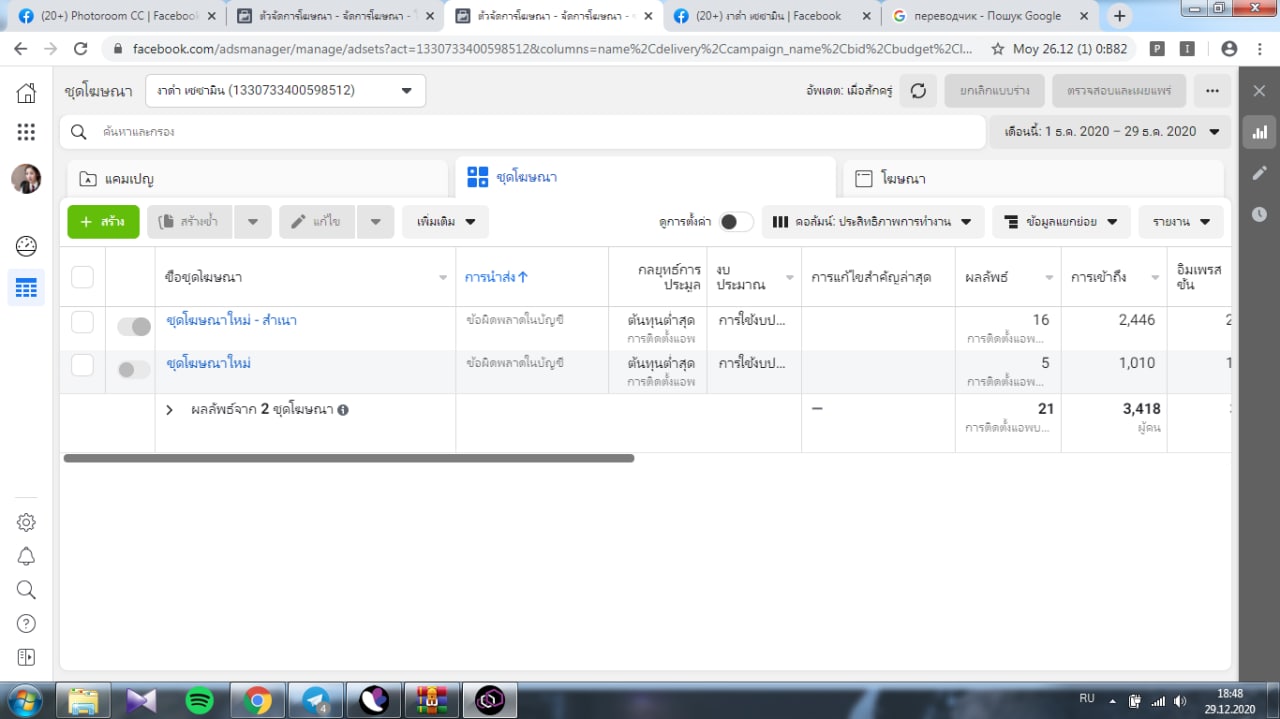Tick the checkbox of the second ad set row
Viewport: 1280px width, 719px height.
point(82,365)
